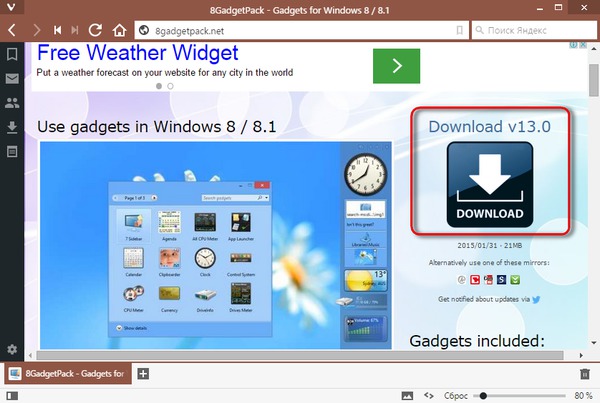Click the horizontal scrollbar left arrow

click(x=31, y=356)
